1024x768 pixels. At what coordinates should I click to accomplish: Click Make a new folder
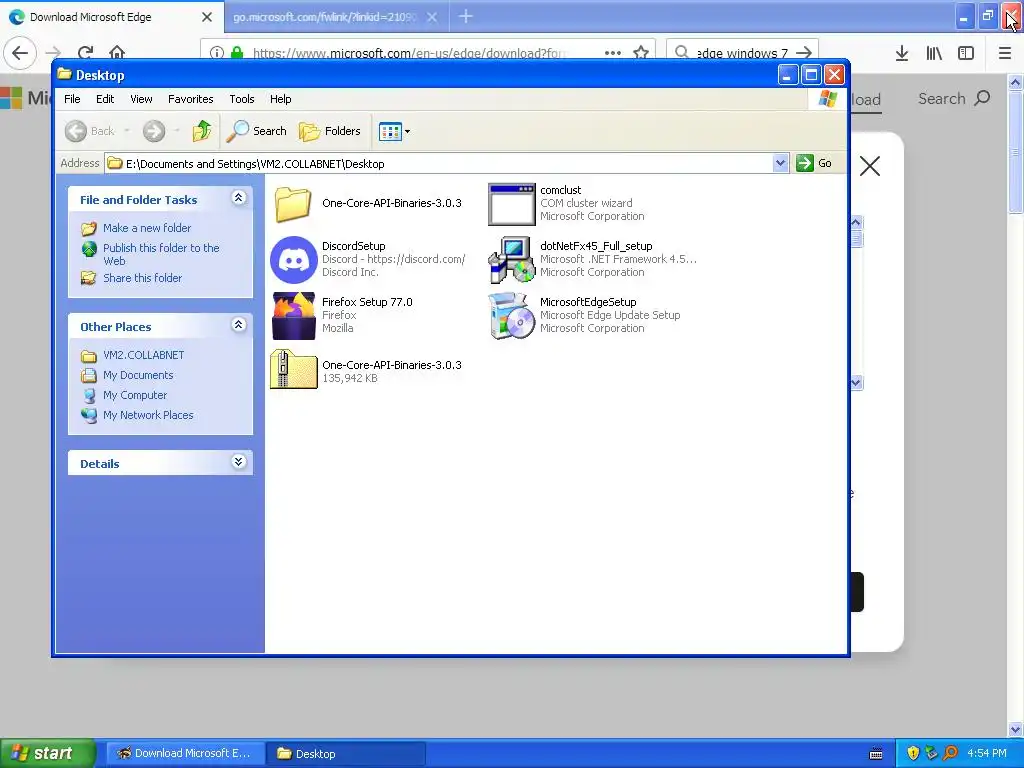click(x=147, y=228)
